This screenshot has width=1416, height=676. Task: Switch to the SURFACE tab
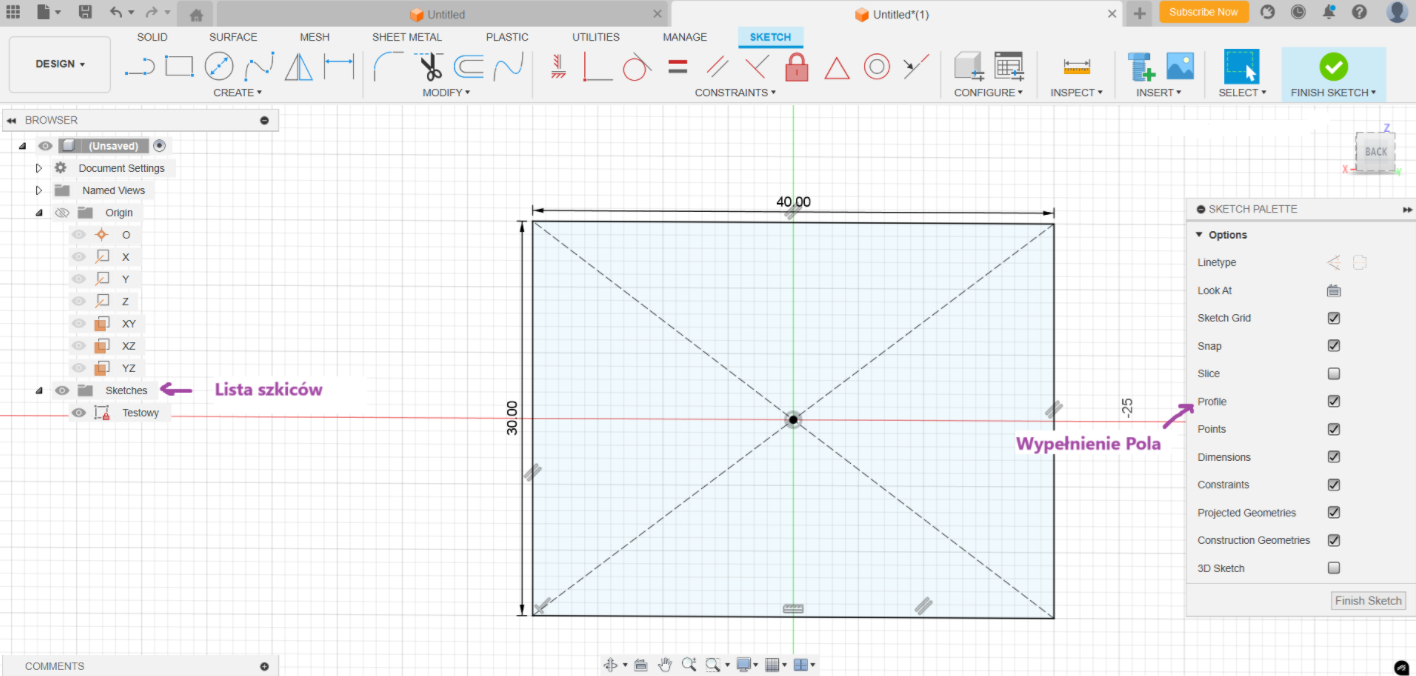(233, 37)
